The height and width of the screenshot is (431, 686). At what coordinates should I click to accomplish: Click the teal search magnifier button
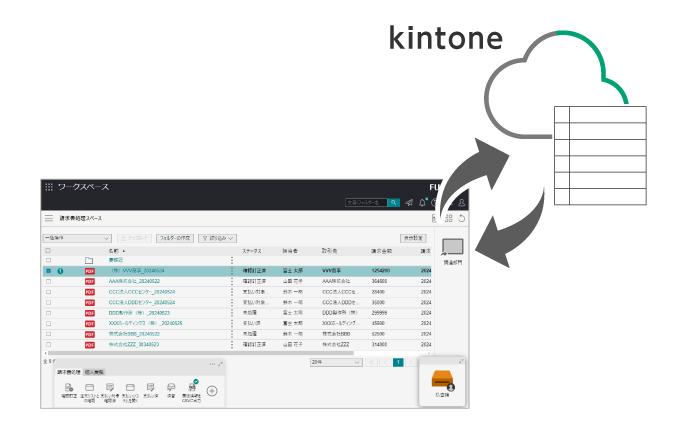(393, 203)
